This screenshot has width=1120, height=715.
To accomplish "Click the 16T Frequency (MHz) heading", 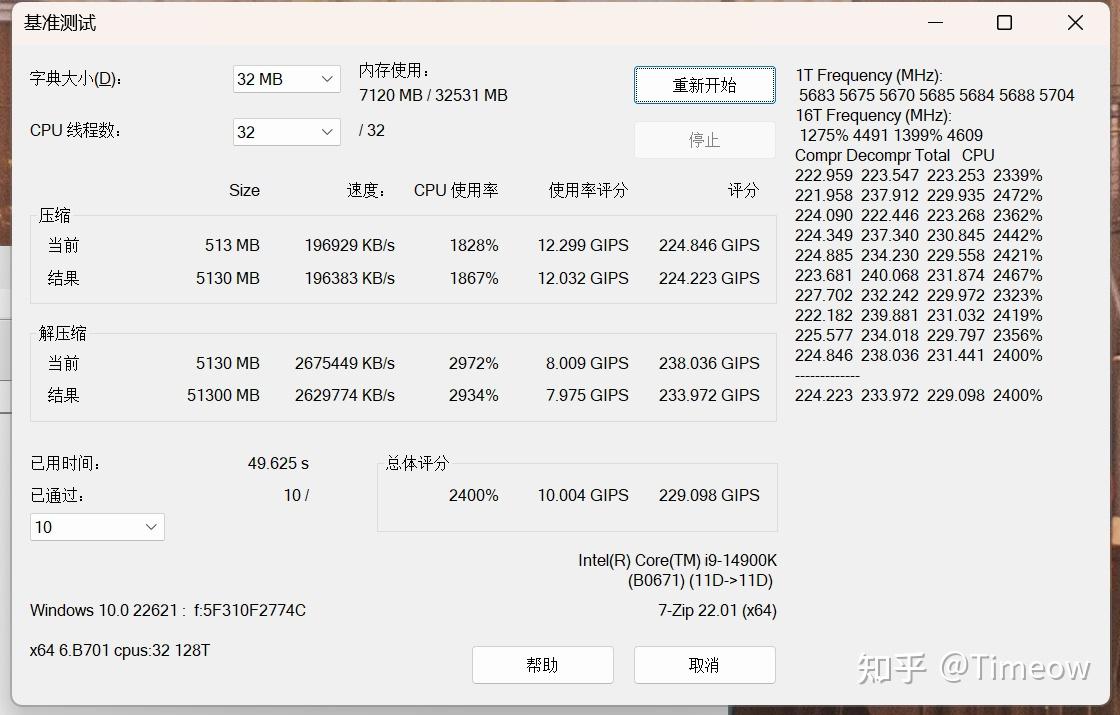I will click(x=873, y=116).
